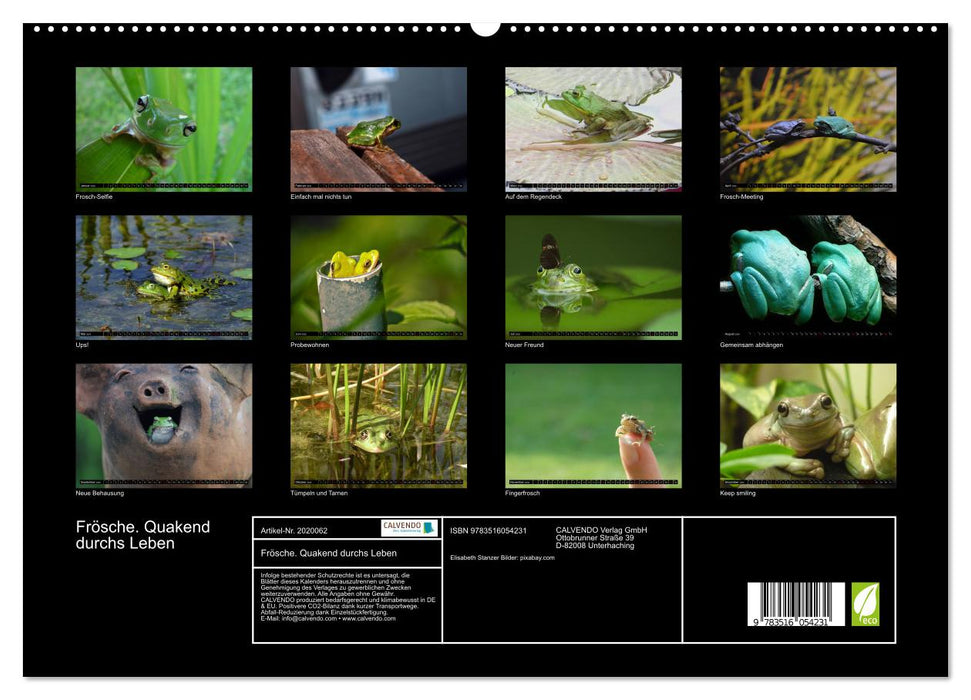Click the CALVENDO logo badge
The height and width of the screenshot is (700, 971).
pyautogui.click(x=409, y=528)
